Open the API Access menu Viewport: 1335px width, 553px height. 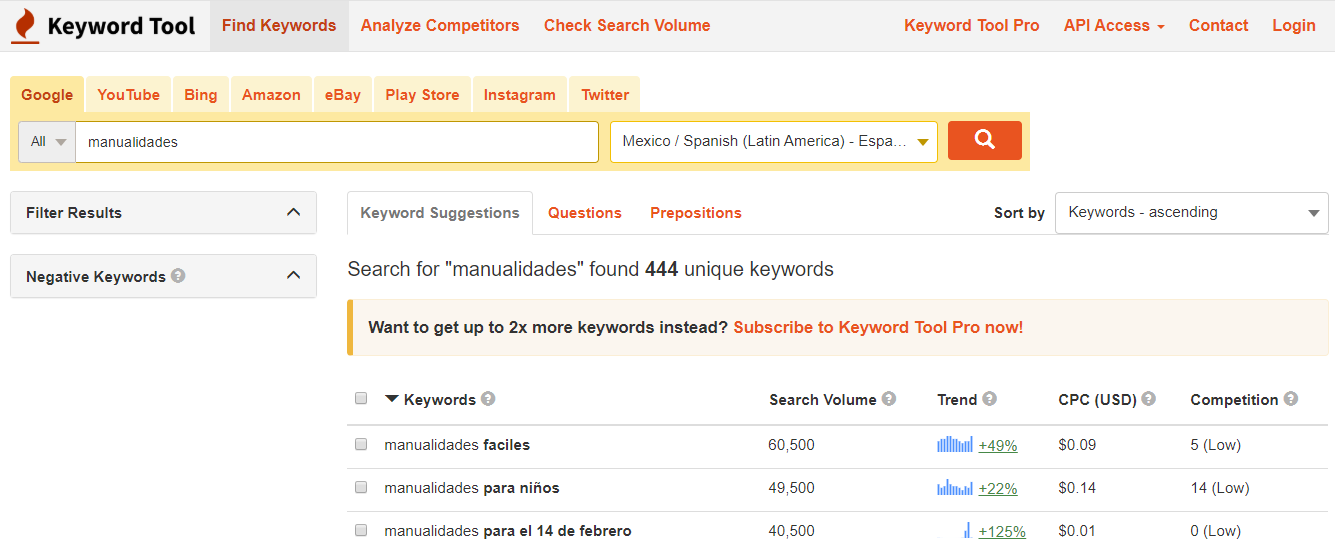click(x=1113, y=26)
